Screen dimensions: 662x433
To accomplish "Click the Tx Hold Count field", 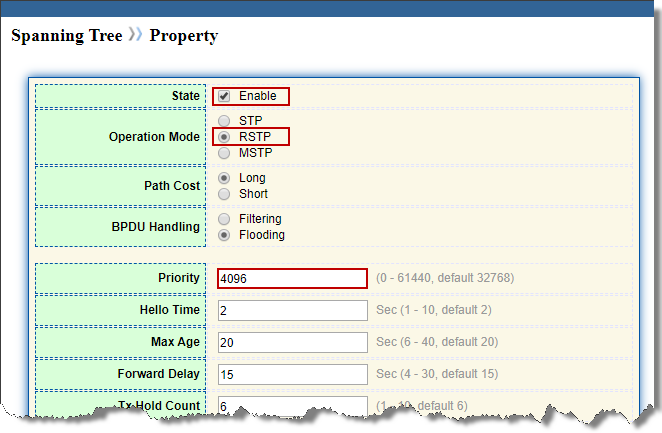I will point(292,405).
